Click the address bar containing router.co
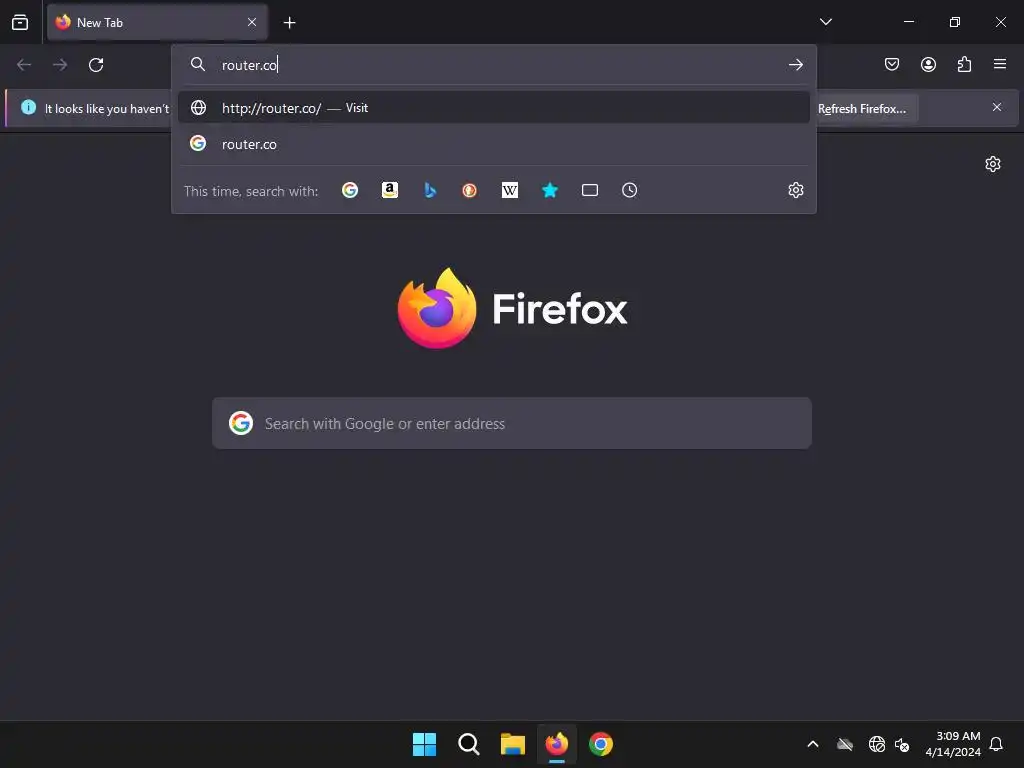This screenshot has width=1024, height=768. pos(494,65)
